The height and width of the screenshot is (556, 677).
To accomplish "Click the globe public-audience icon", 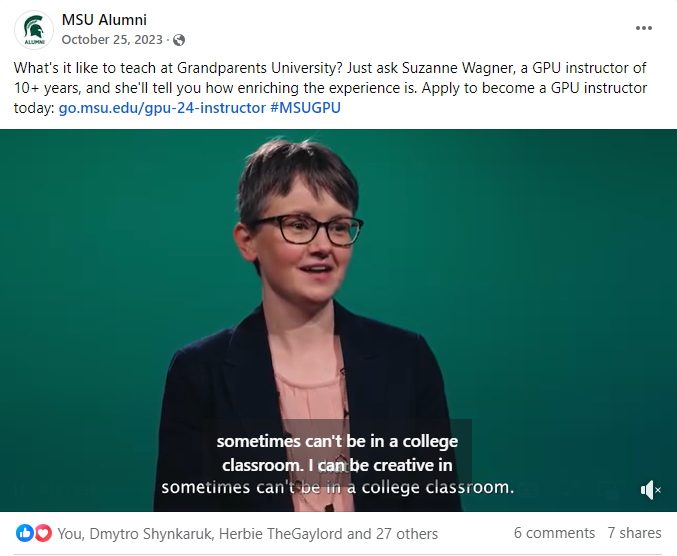I will point(179,40).
